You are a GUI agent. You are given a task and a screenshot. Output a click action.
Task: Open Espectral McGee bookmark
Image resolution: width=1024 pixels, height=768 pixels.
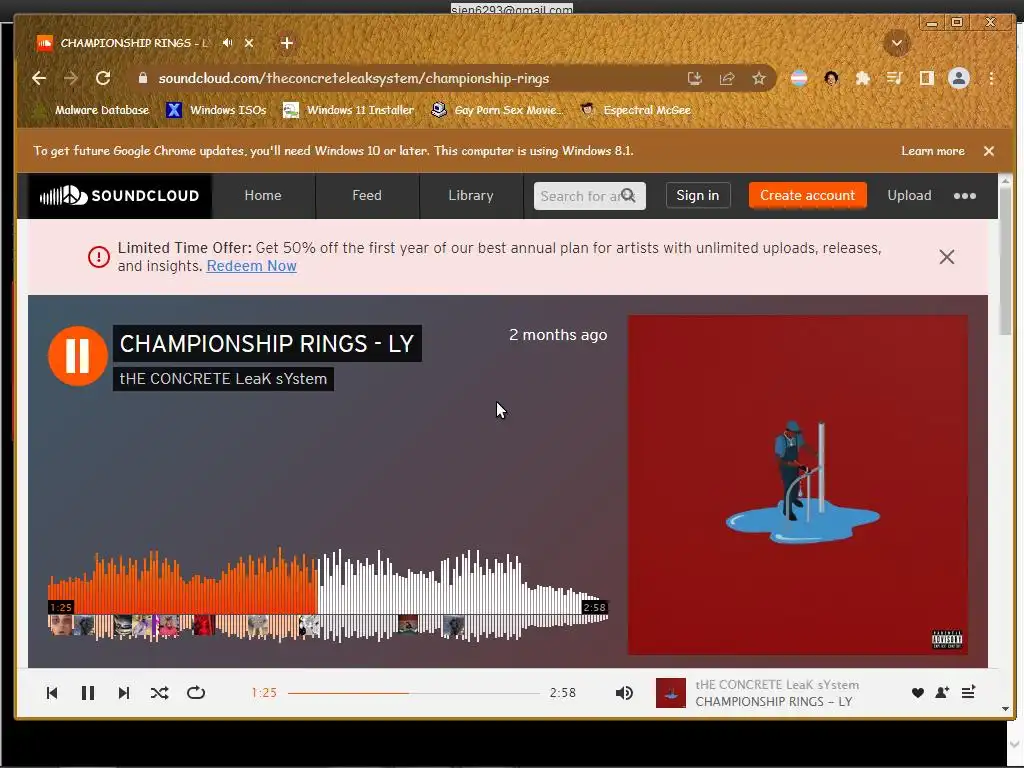pos(636,110)
